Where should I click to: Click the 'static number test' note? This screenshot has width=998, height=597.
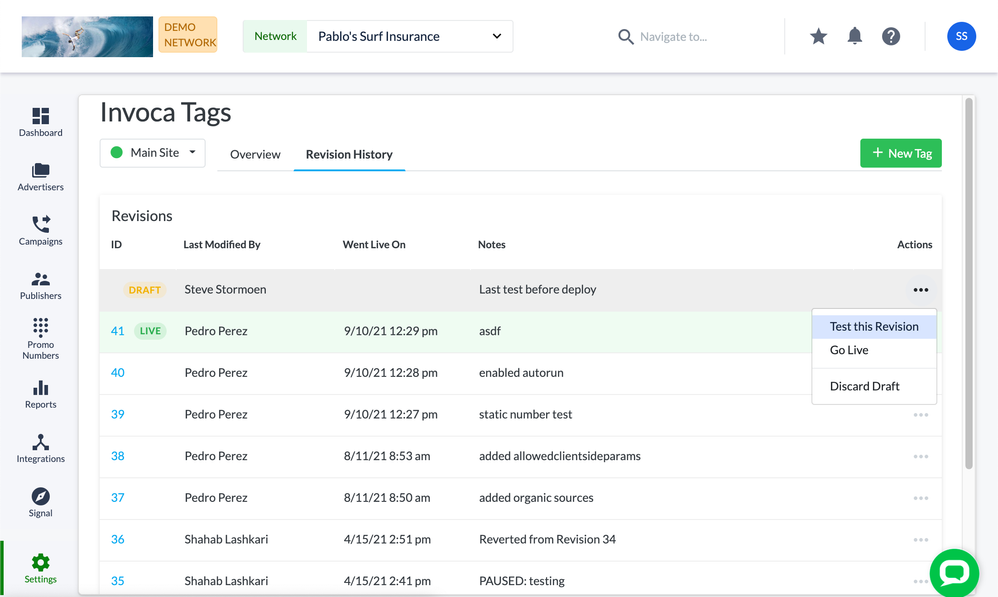click(x=526, y=414)
